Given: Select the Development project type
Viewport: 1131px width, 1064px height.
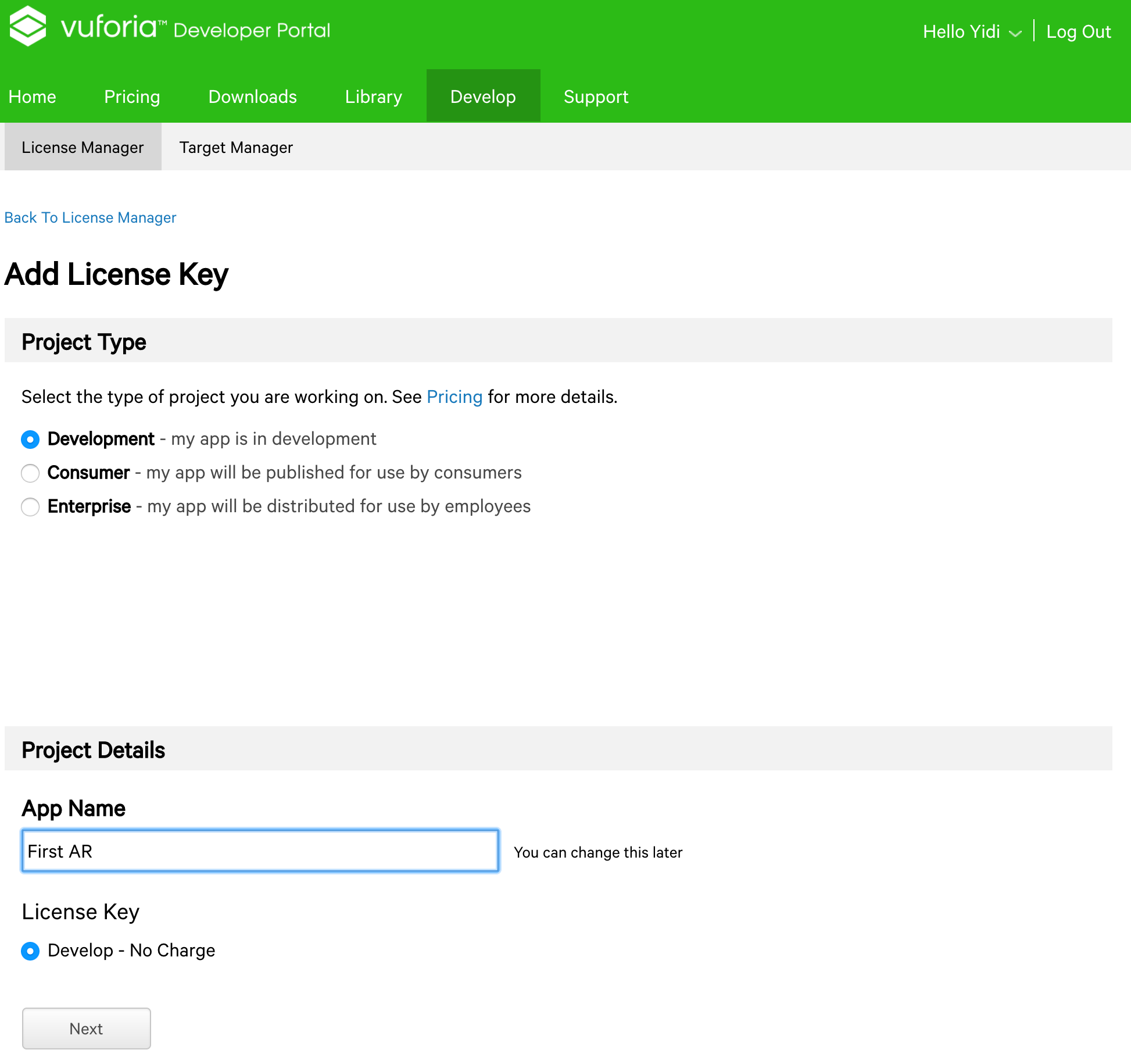Looking at the screenshot, I should click(x=30, y=440).
